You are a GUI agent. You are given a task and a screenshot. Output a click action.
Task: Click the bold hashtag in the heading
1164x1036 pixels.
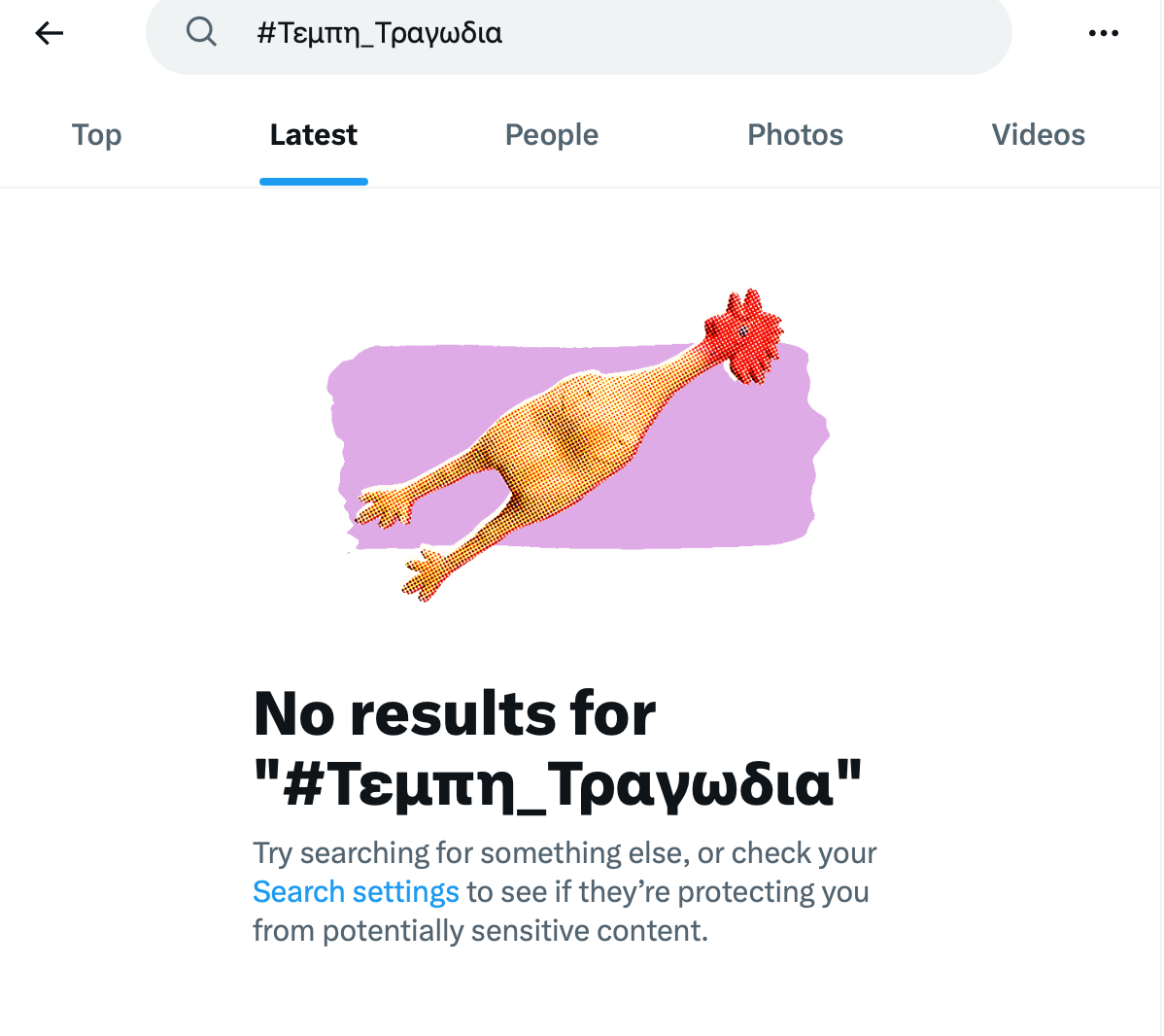[x=557, y=783]
